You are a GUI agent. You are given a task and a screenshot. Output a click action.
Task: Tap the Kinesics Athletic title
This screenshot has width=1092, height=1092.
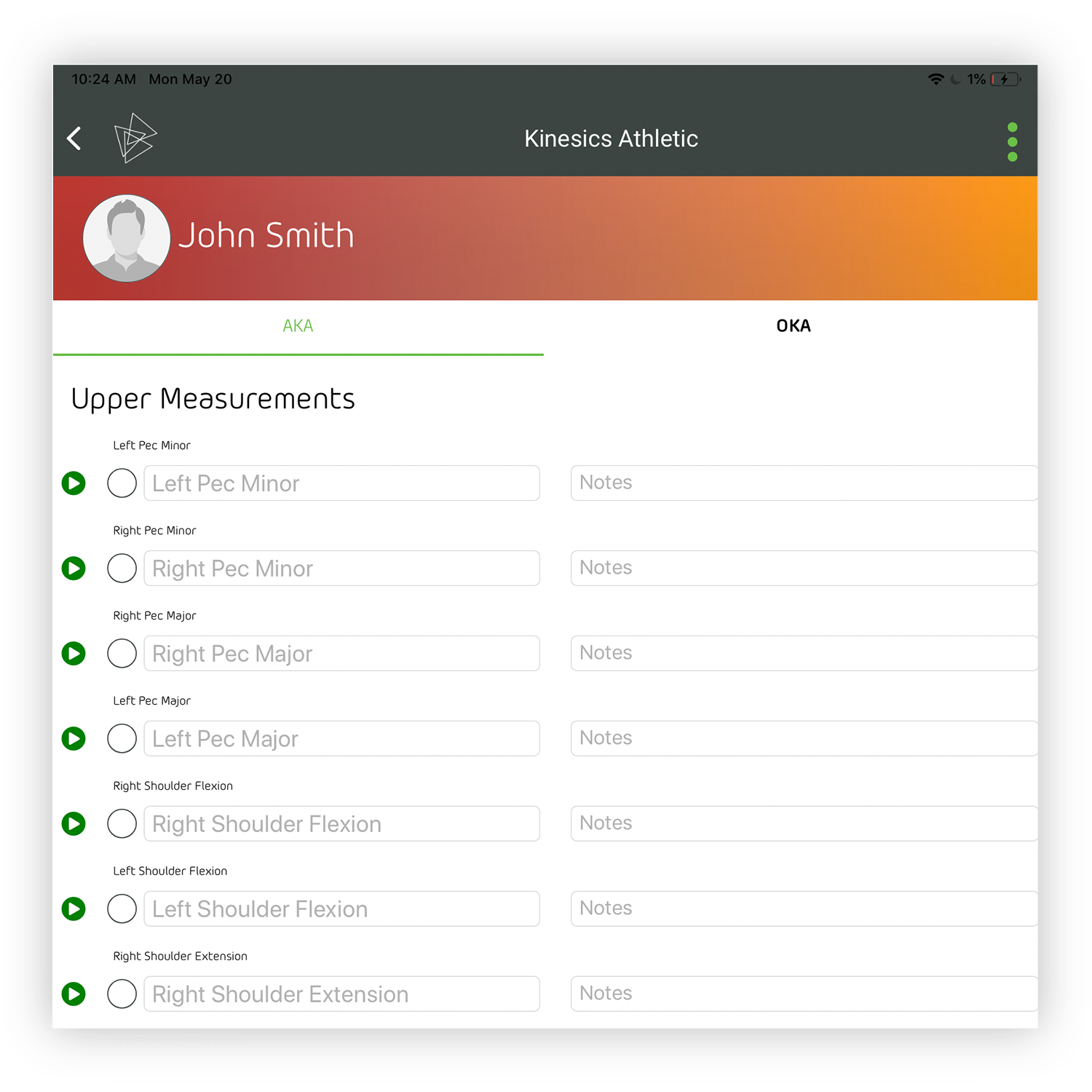coord(611,138)
